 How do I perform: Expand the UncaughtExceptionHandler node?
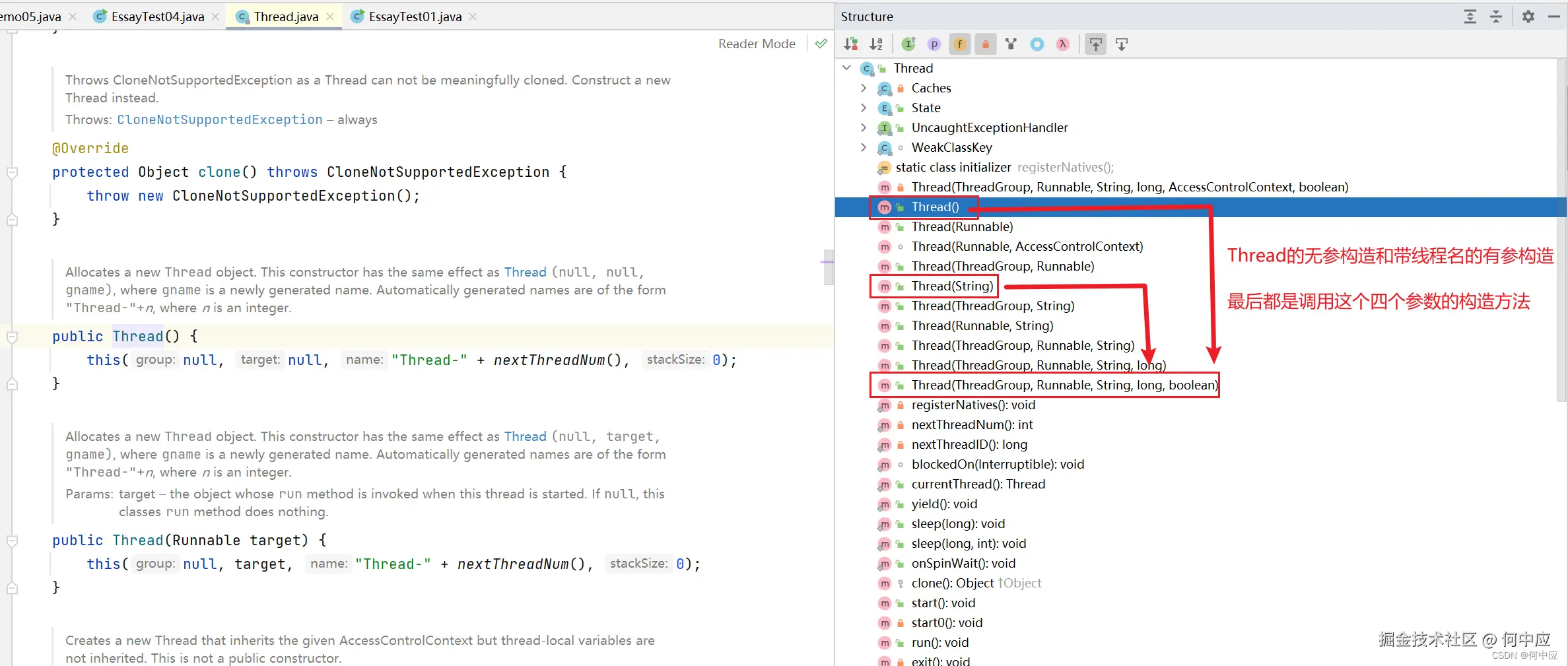[x=864, y=127]
